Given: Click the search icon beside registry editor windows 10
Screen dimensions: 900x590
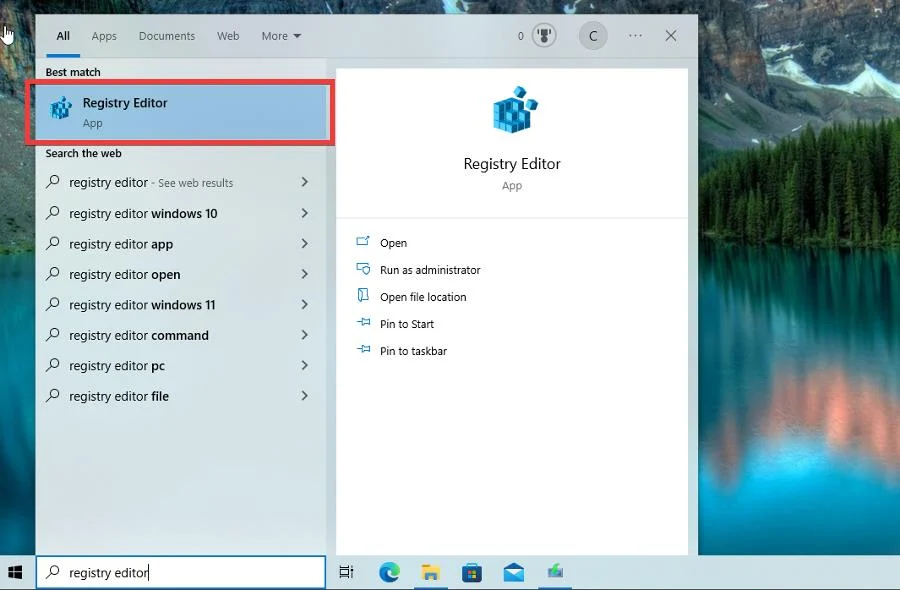Looking at the screenshot, I should tap(53, 213).
